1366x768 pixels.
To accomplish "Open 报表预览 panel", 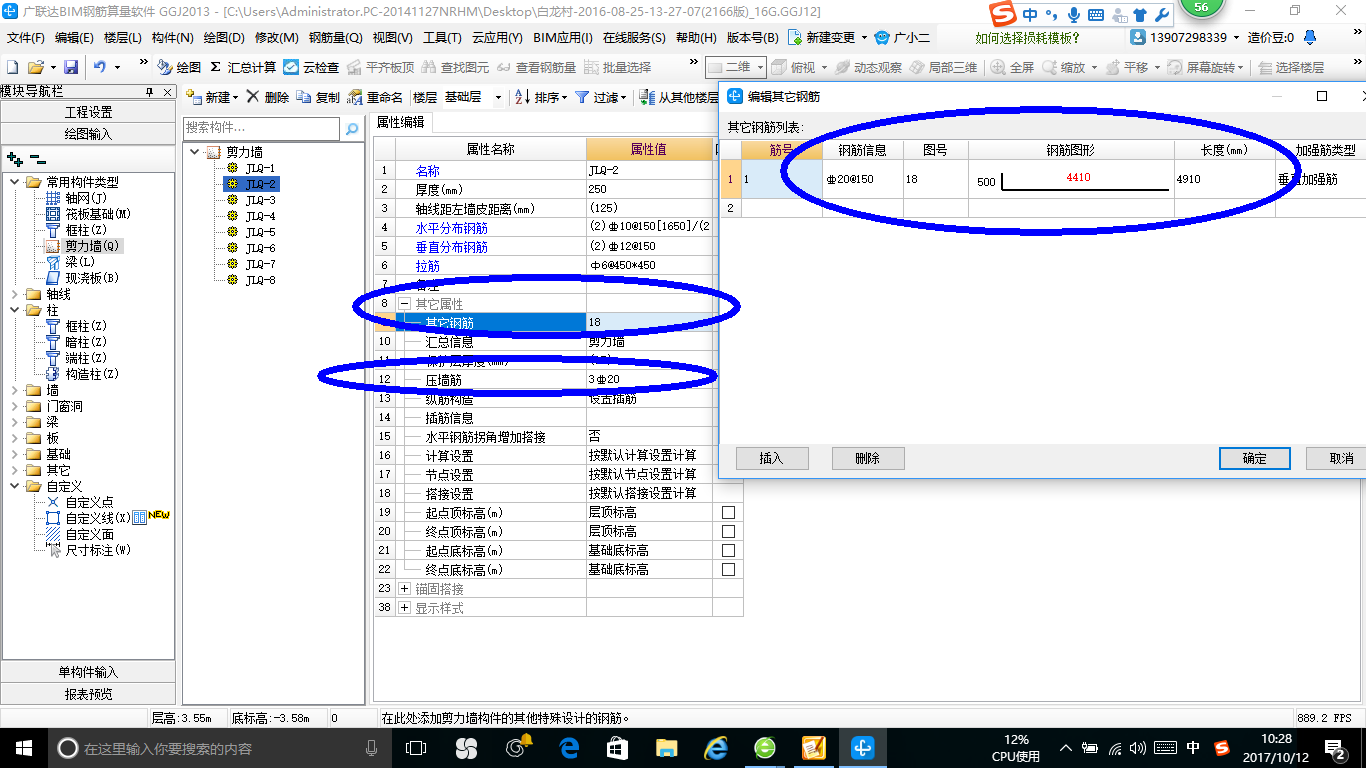I will [x=88, y=693].
